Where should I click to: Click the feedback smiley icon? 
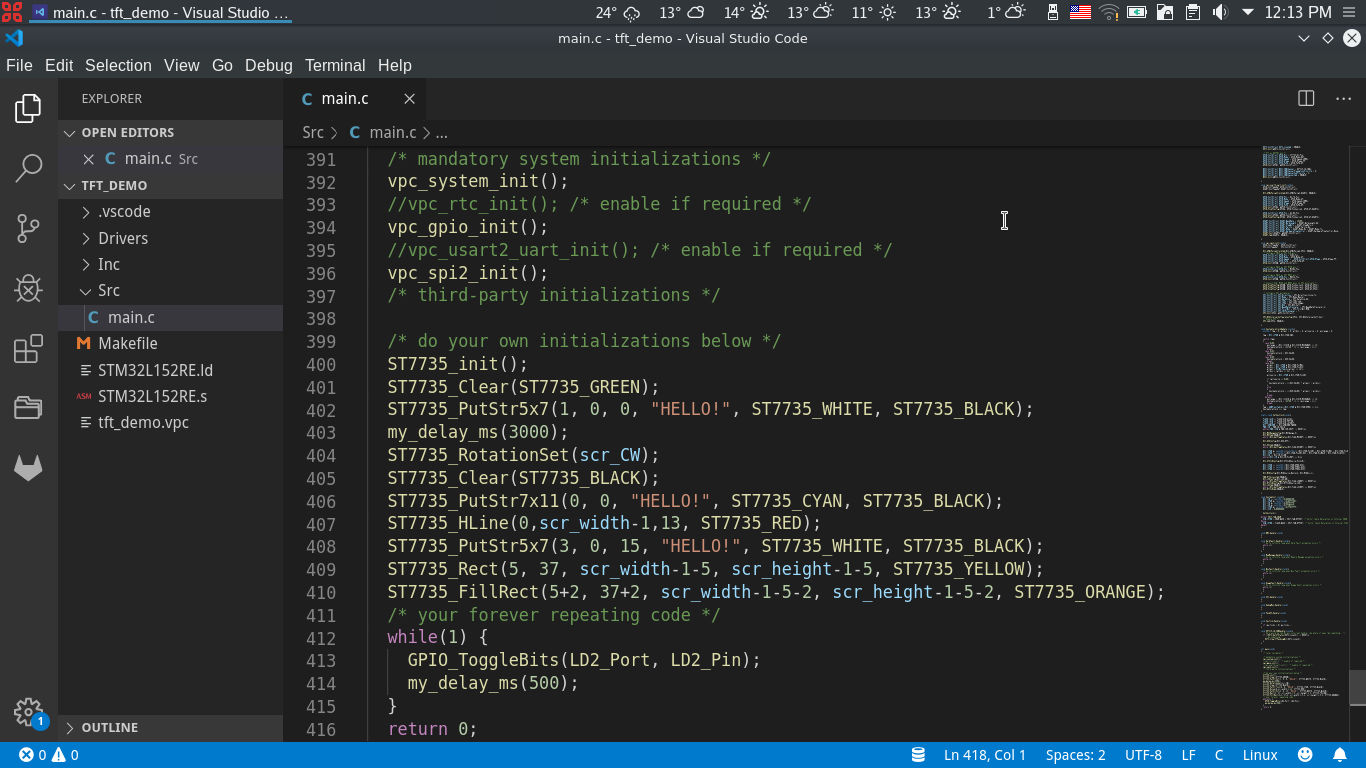click(1305, 755)
